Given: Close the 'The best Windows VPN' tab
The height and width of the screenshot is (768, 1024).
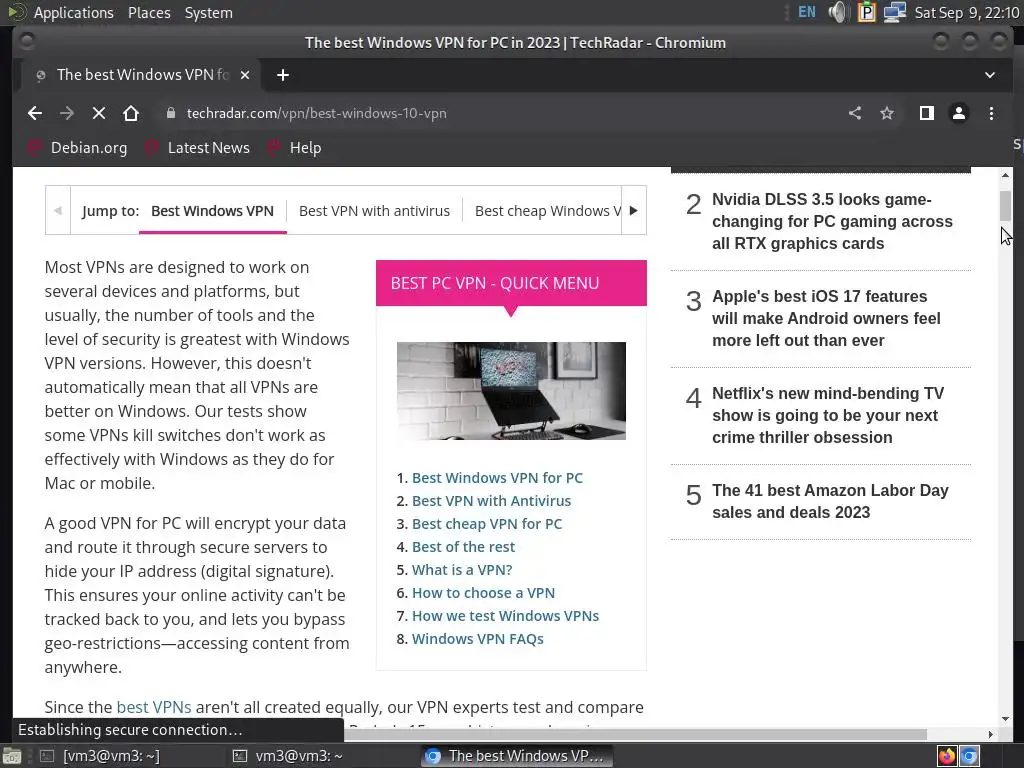Looking at the screenshot, I should [x=245, y=75].
